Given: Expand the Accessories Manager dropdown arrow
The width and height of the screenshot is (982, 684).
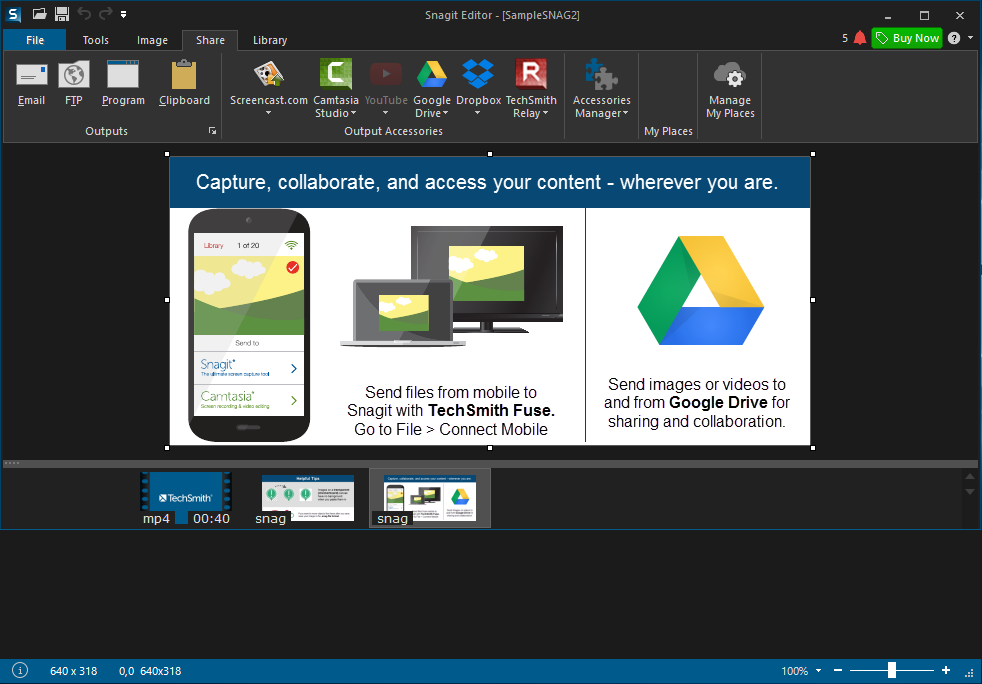Looking at the screenshot, I should coord(625,113).
